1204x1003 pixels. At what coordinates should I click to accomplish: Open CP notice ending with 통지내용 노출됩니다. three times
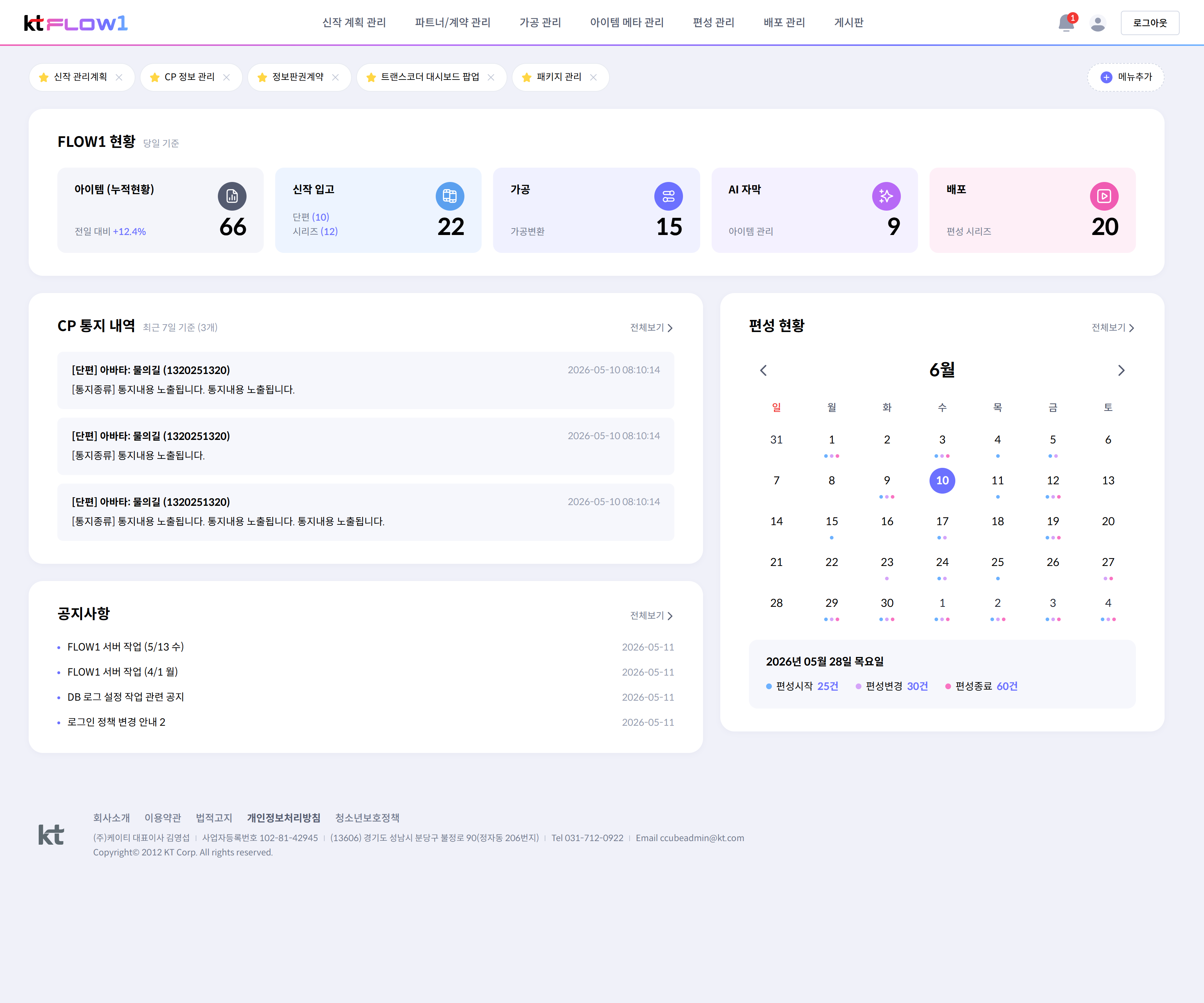tap(366, 512)
